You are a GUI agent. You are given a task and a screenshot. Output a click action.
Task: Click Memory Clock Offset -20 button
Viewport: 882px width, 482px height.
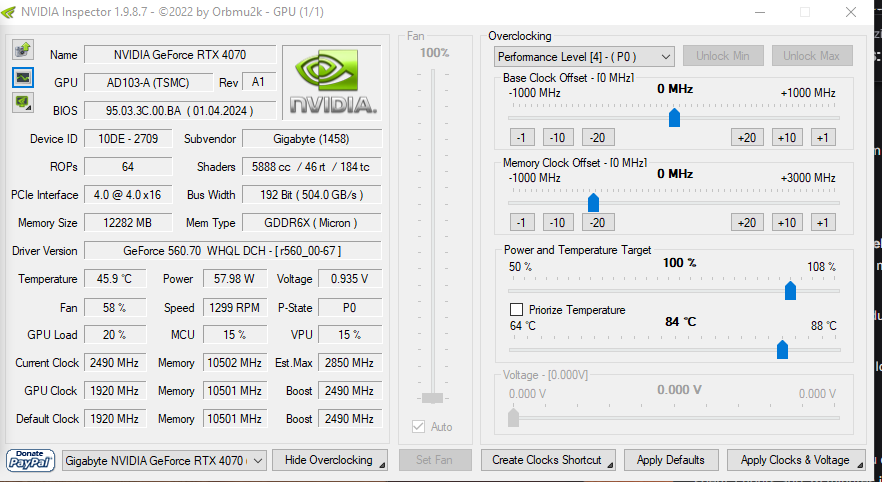(598, 223)
